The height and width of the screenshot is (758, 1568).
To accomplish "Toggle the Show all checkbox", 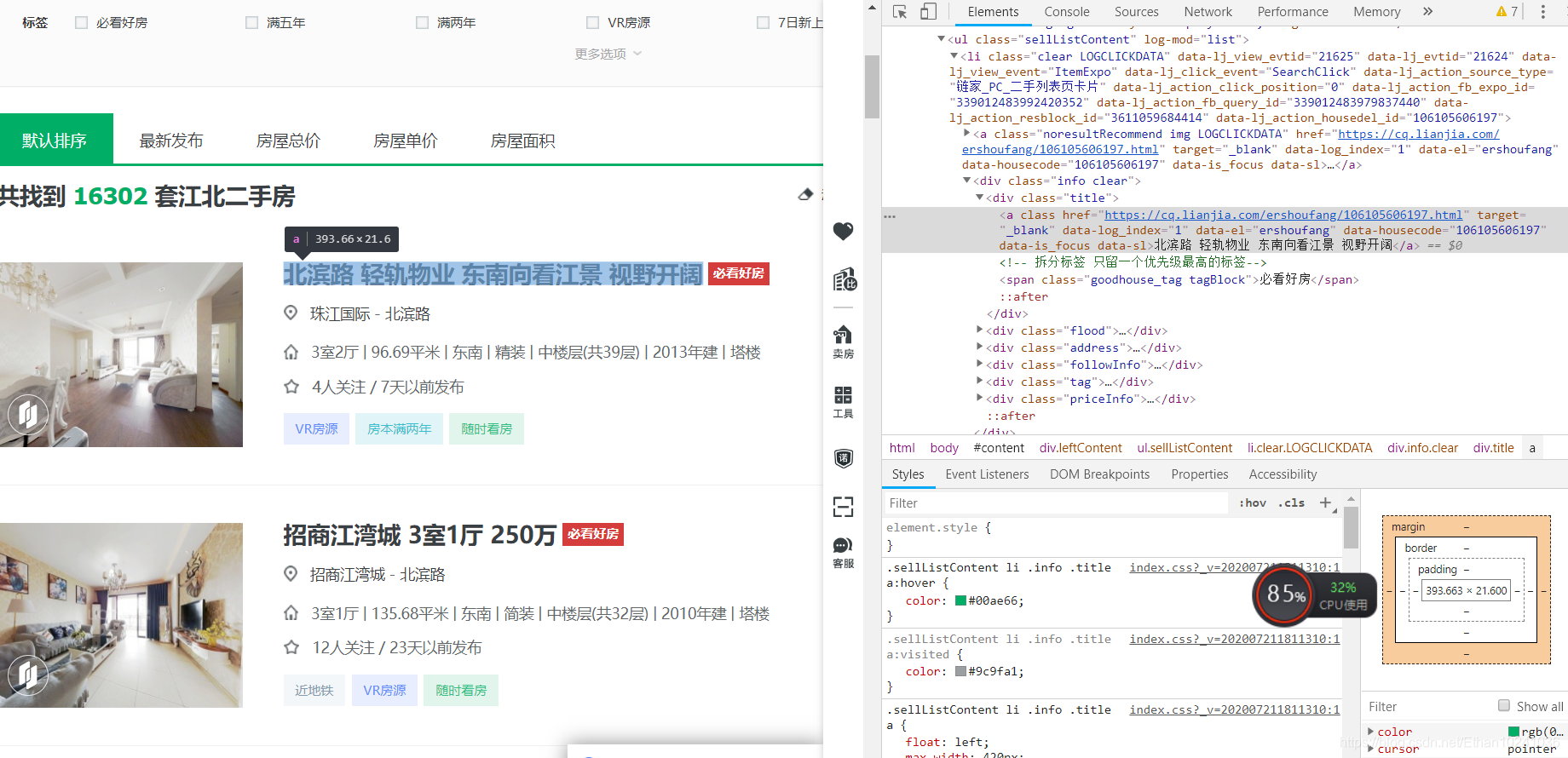I will 1504,706.
